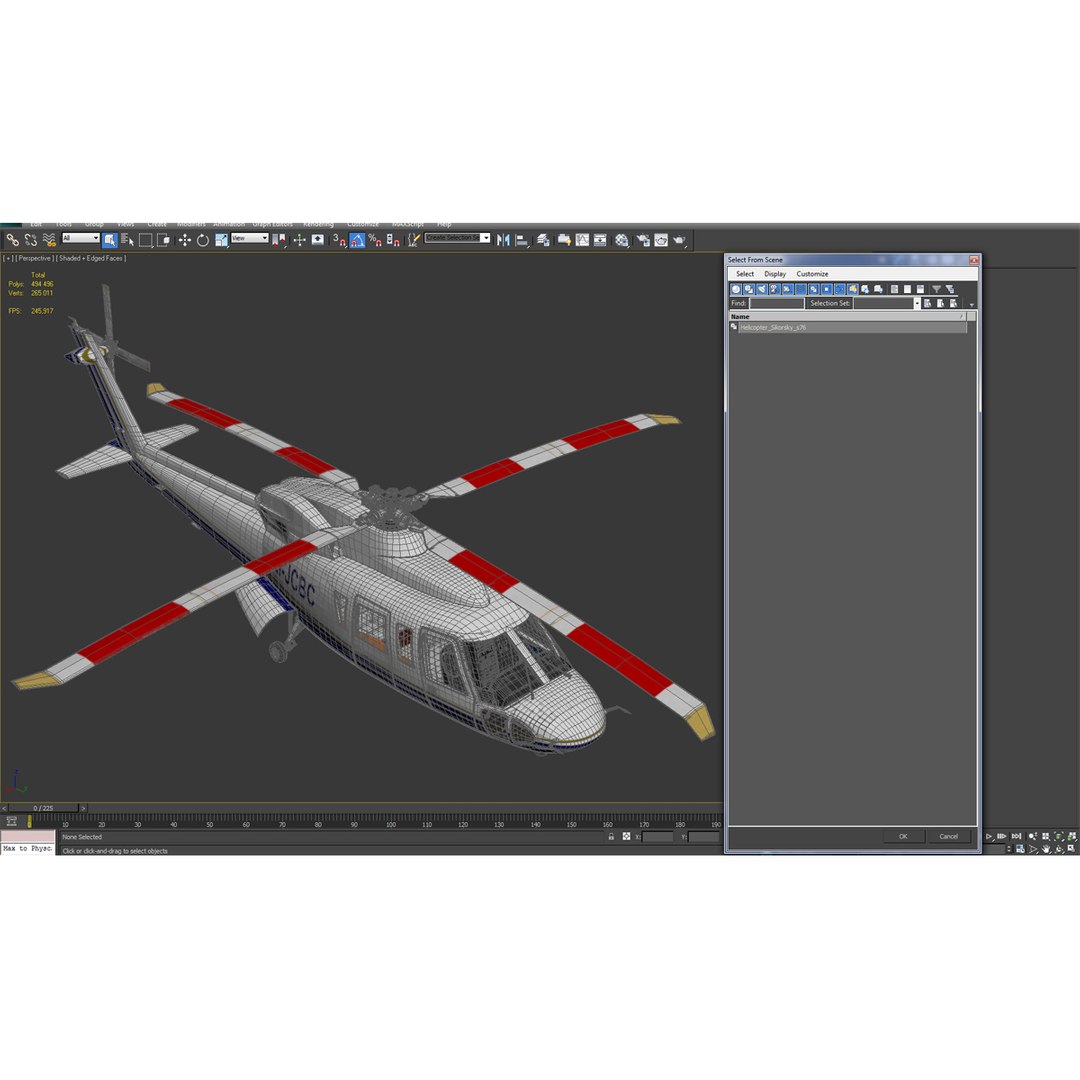
Task: Open Customize menu in Select From Scene
Action: tap(812, 273)
